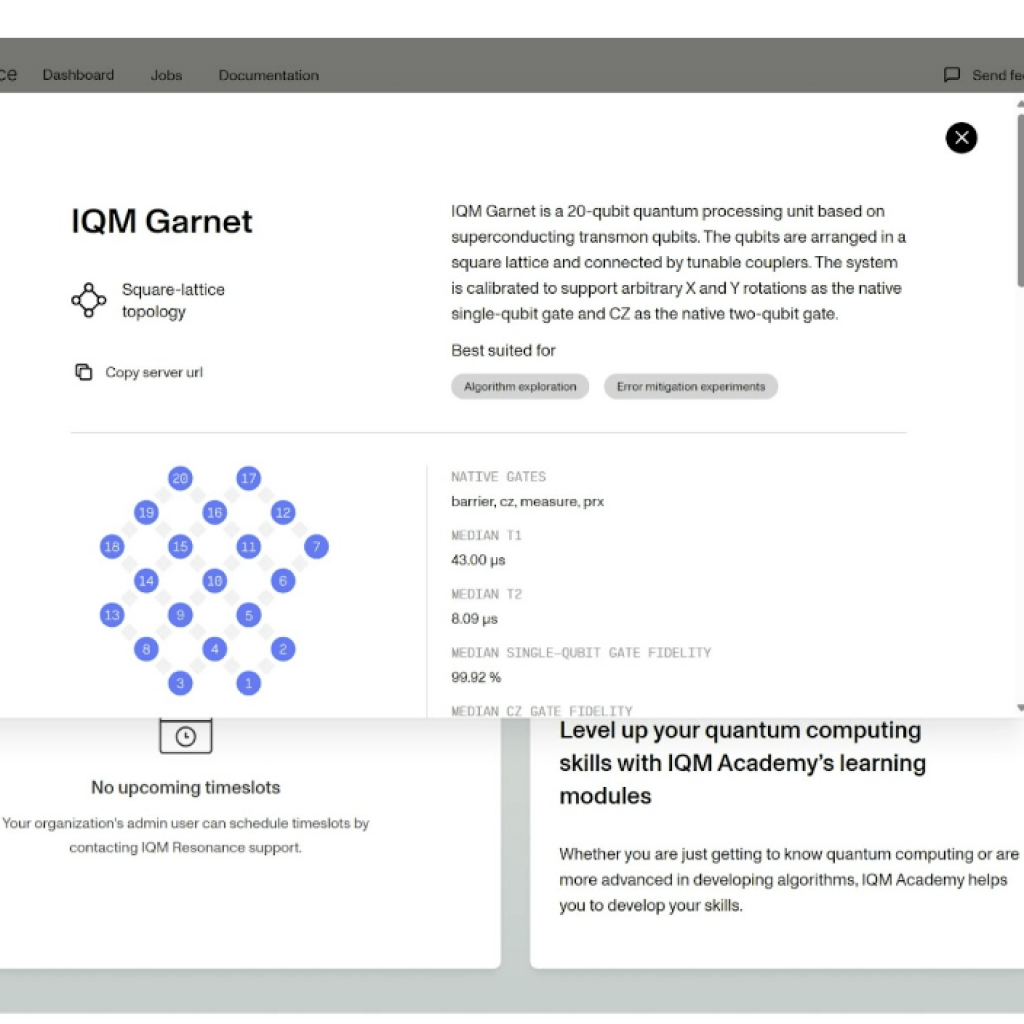This screenshot has width=1024, height=1024.
Task: Select qubit 6 in the lattice diagram
Action: coord(283,581)
